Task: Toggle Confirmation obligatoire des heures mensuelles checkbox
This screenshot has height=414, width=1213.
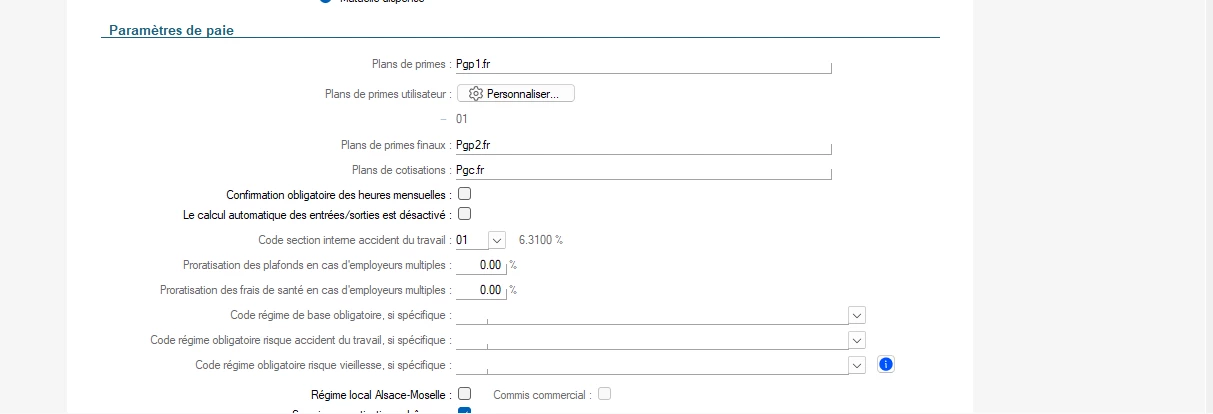Action: [x=464, y=193]
